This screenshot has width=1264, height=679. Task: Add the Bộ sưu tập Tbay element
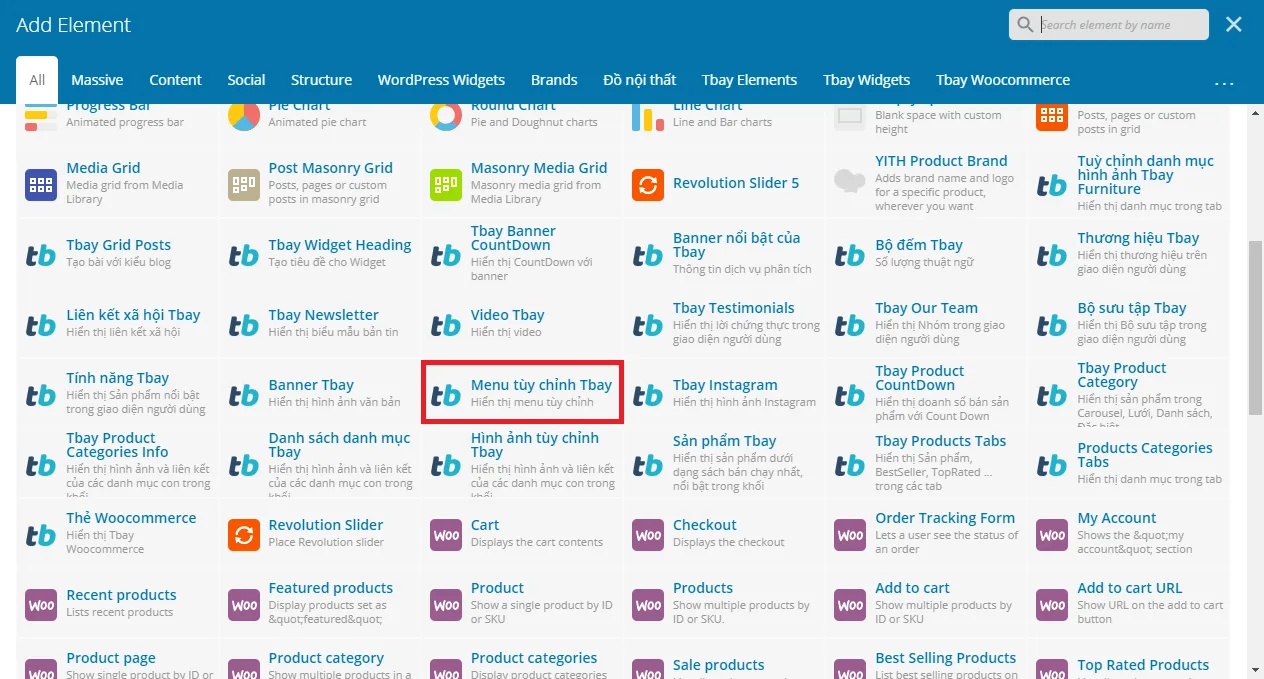tap(1129, 325)
